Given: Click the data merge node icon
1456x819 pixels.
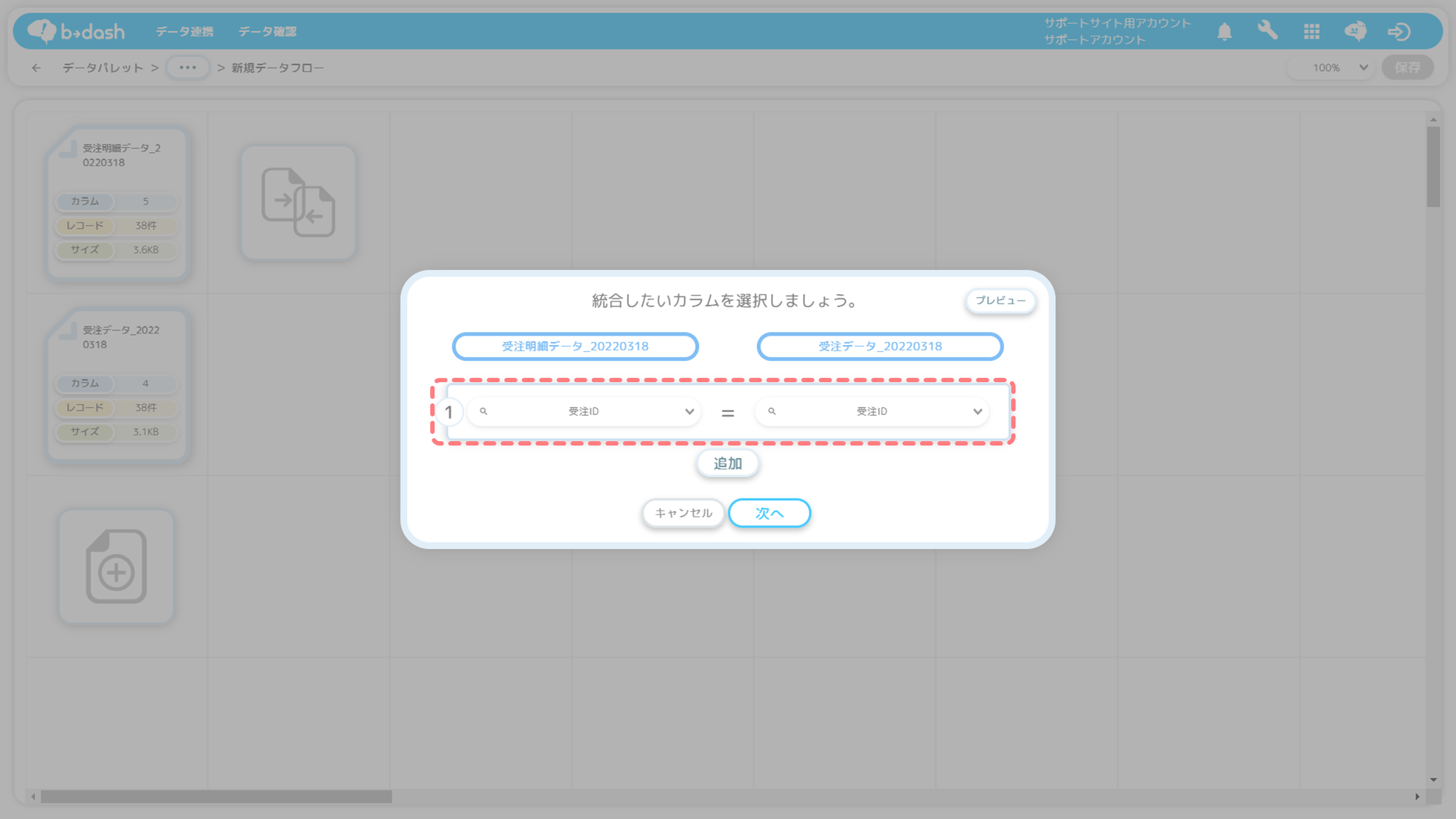Looking at the screenshot, I should click(298, 202).
